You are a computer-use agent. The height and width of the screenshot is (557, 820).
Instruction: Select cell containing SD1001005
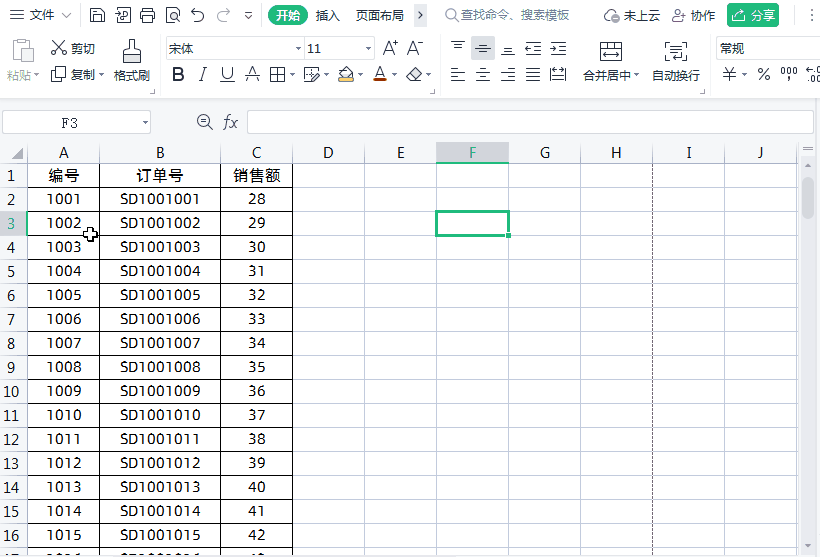click(x=160, y=295)
